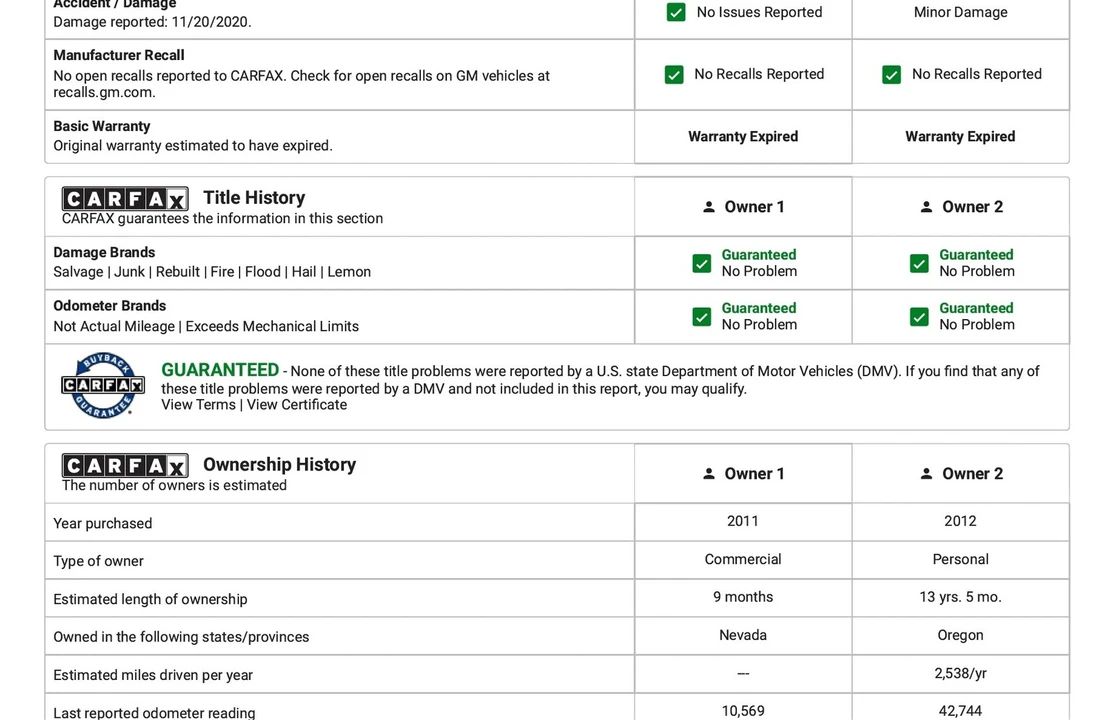Click the Owner 2 column header in Title History
Viewport: 1102px width, 720px height.
coord(961,207)
